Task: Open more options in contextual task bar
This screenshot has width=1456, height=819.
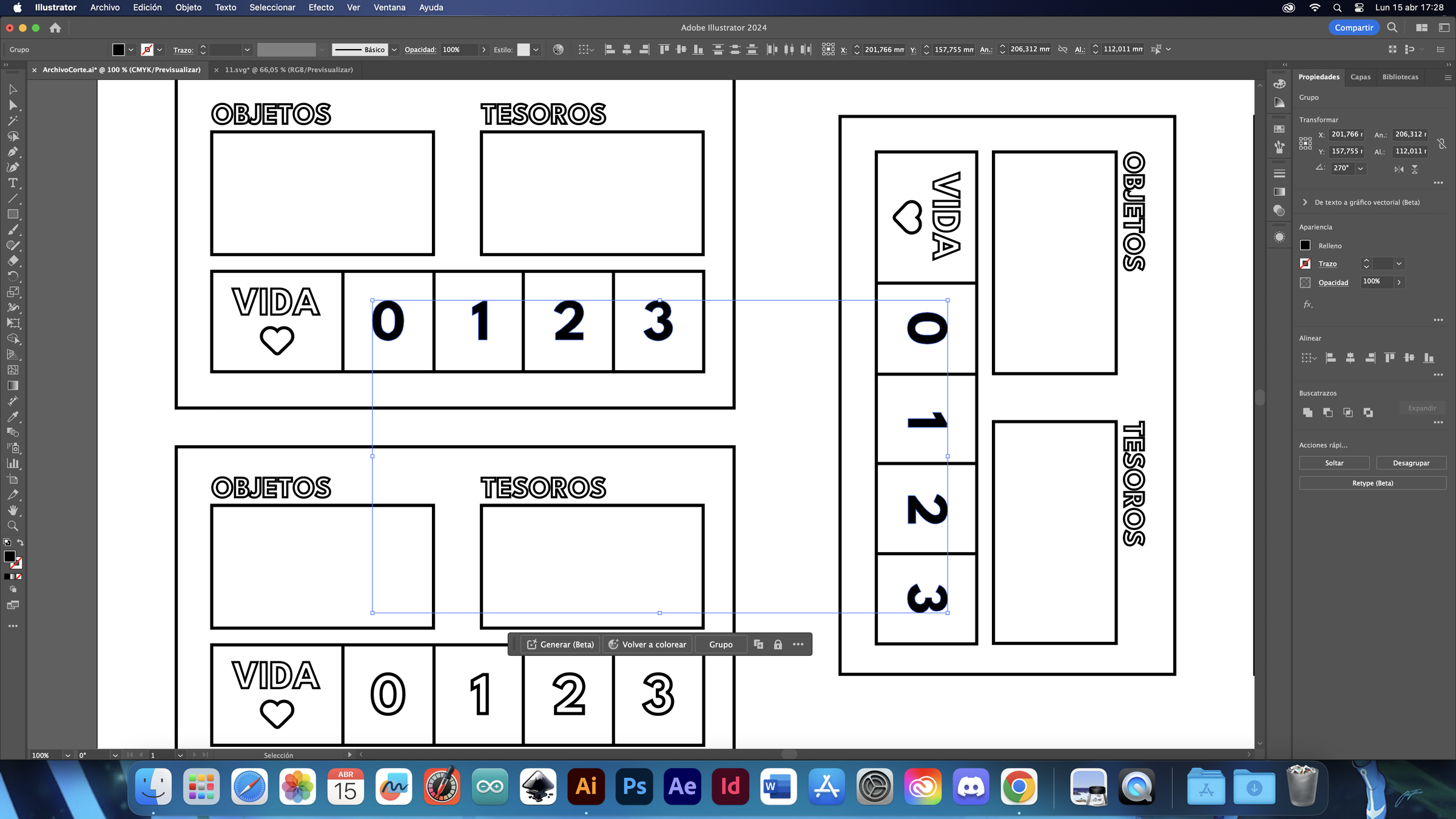Action: click(798, 644)
